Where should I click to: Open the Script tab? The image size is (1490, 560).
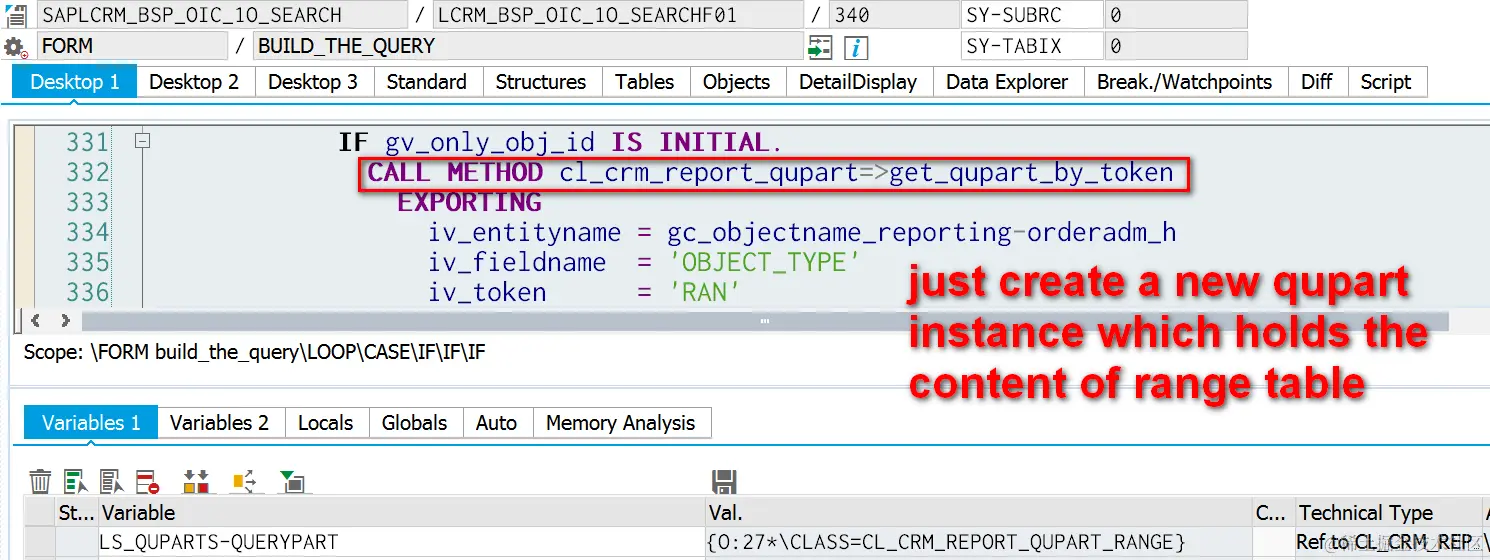(x=1386, y=82)
